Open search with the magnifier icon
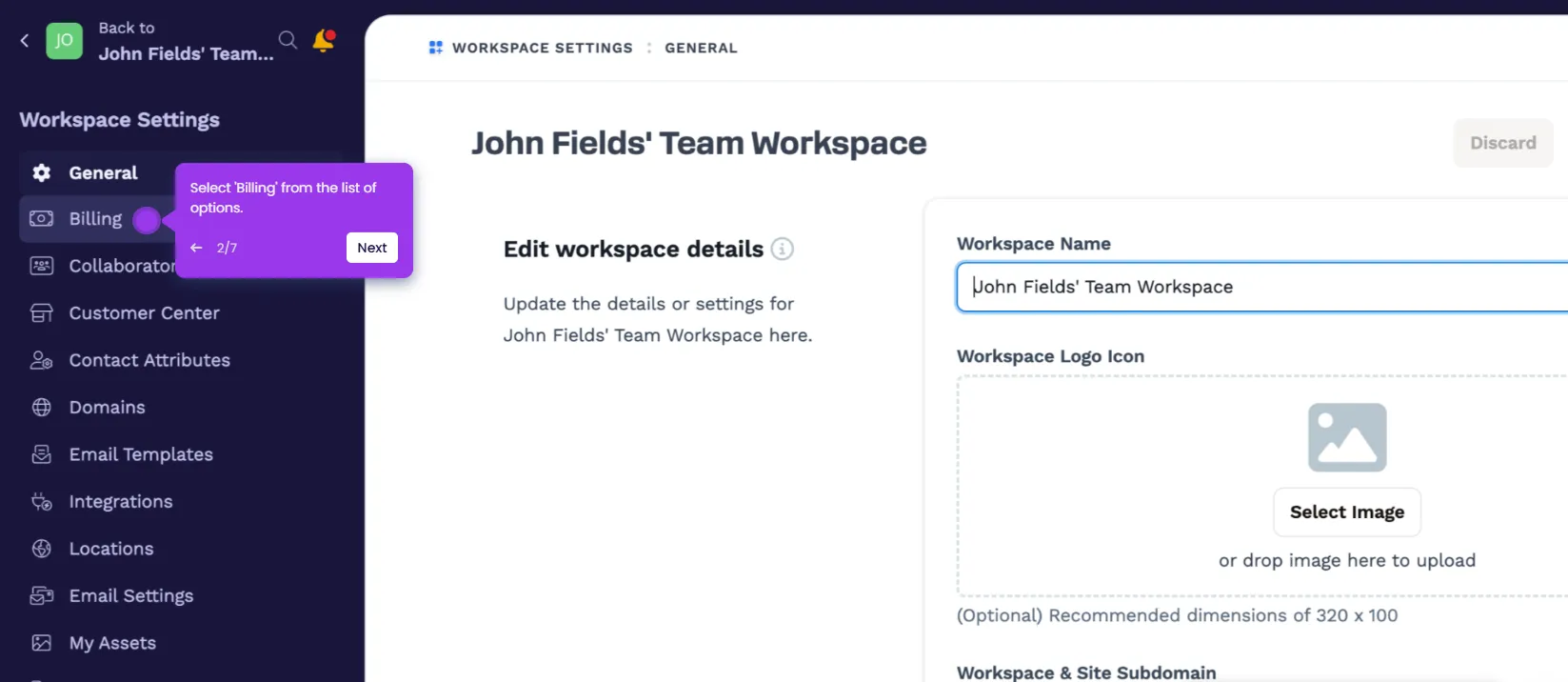Screen dimensions: 1568x682 tap(288, 40)
